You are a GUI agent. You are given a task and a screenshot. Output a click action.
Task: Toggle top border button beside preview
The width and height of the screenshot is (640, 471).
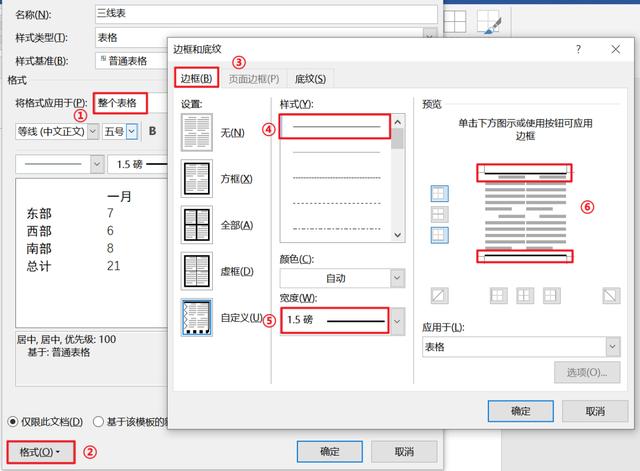coord(438,193)
